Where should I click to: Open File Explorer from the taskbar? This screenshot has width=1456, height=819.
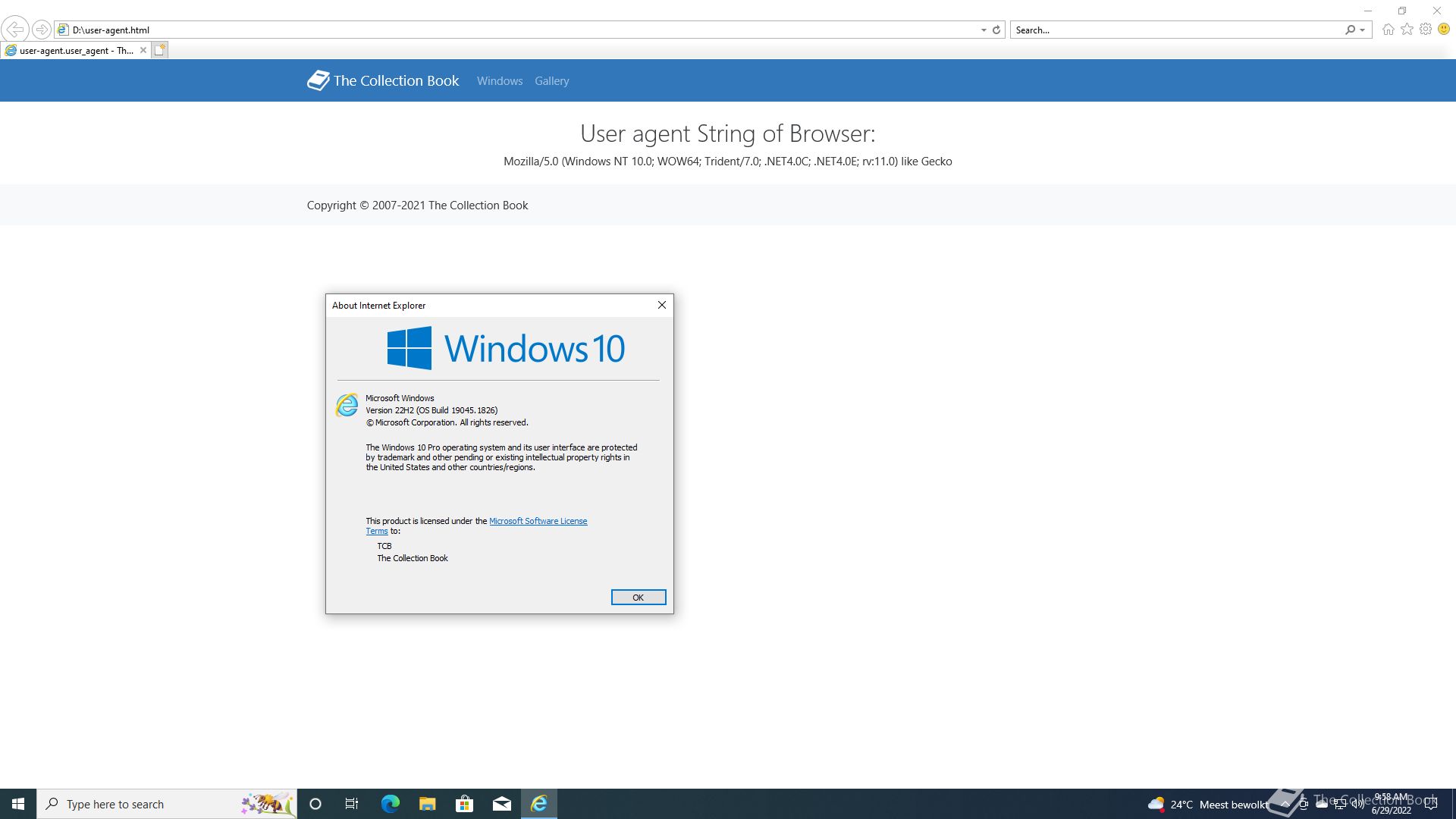click(x=427, y=804)
